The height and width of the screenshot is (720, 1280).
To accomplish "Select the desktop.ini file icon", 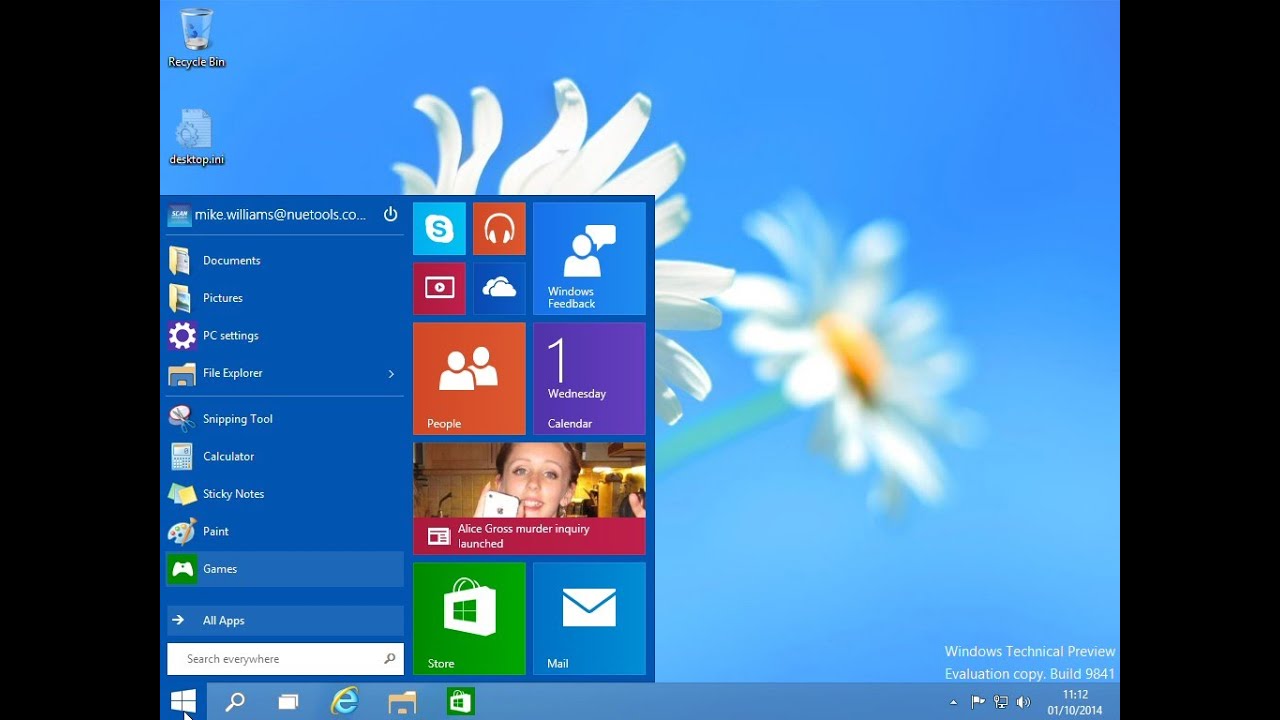I will click(x=196, y=137).
